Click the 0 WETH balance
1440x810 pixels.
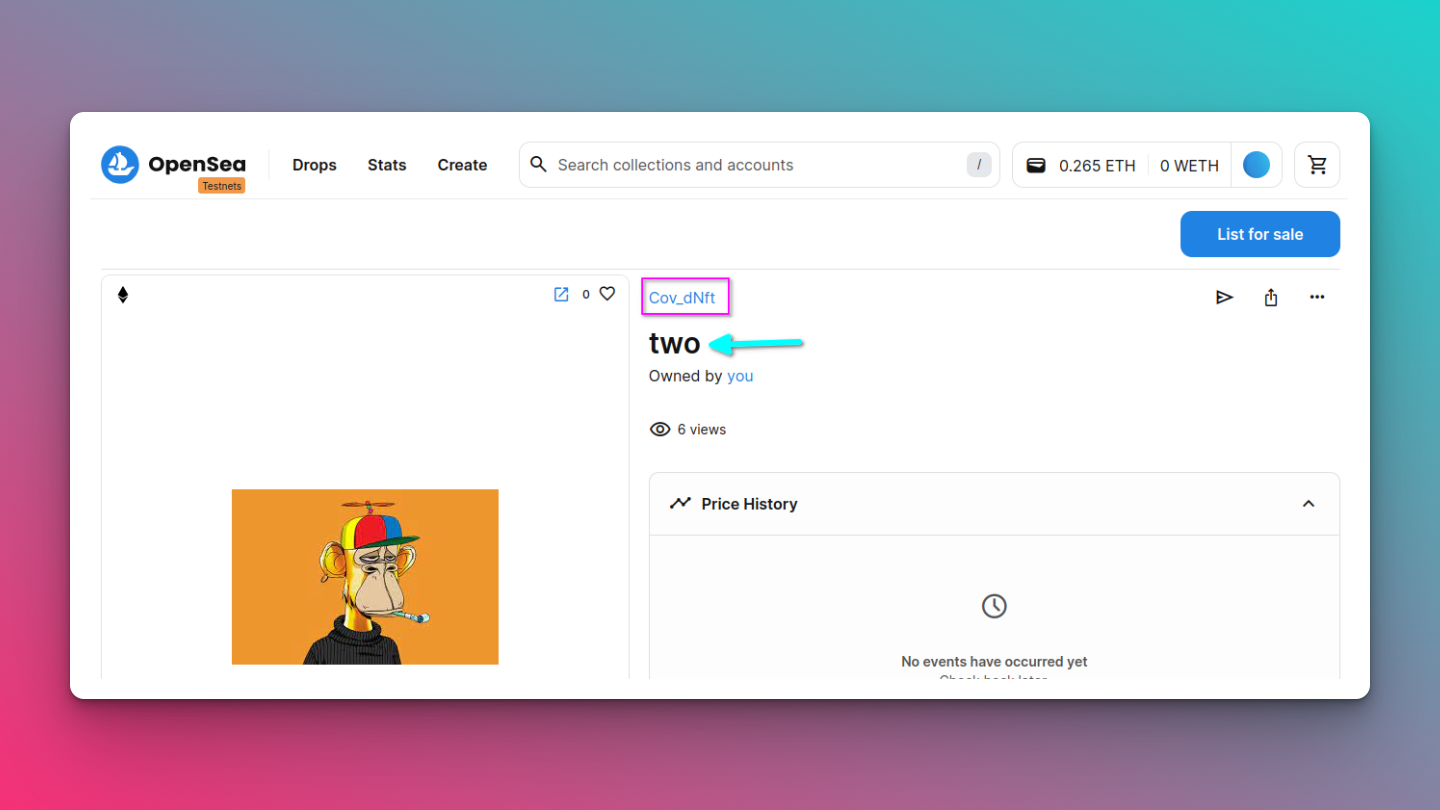[x=1189, y=166]
